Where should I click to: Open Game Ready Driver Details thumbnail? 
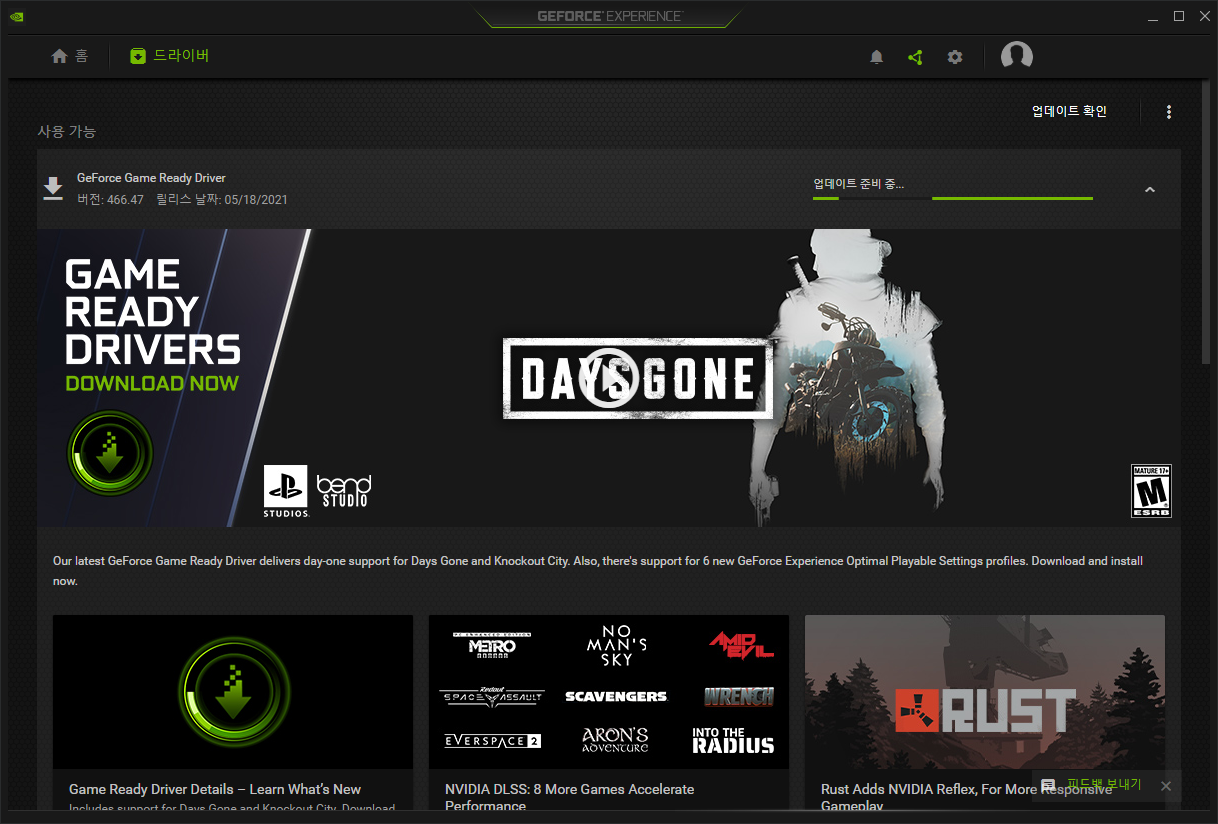[233, 692]
